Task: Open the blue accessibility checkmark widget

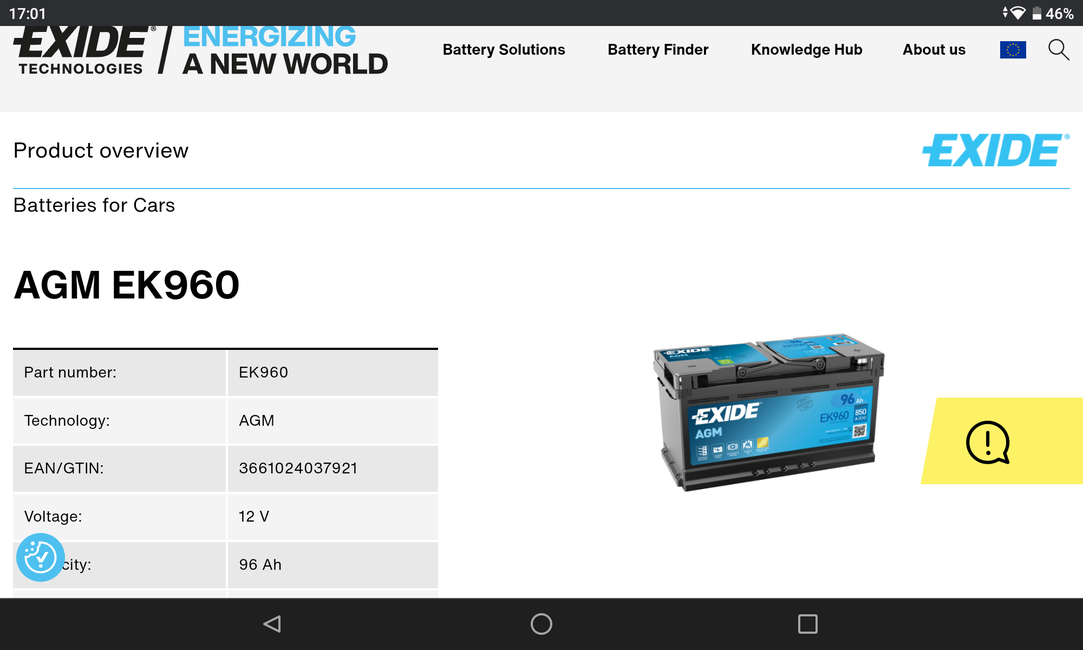Action: click(40, 557)
